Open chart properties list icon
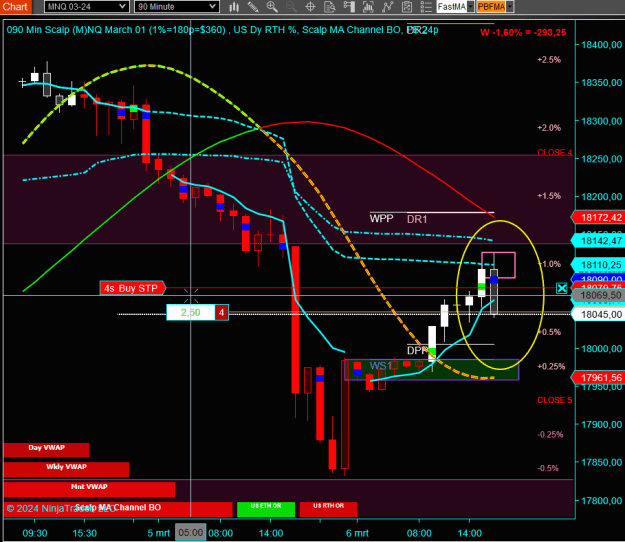 (x=426, y=7)
